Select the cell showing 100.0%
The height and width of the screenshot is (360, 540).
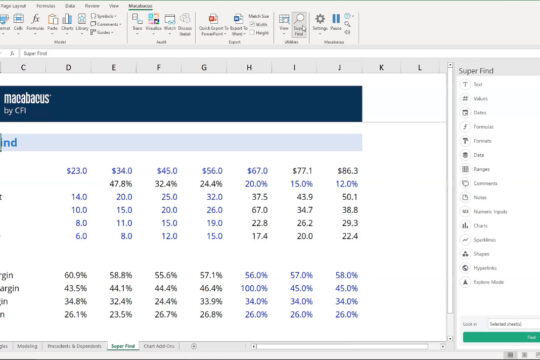click(x=249, y=288)
